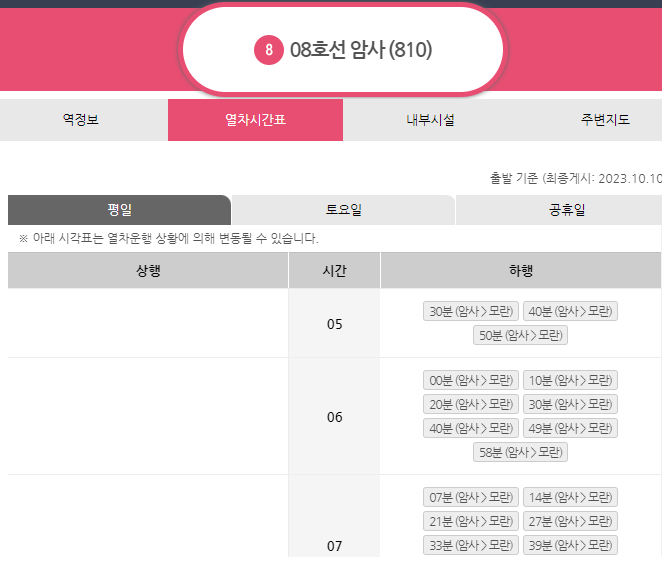The image size is (662, 566).
Task: Select the 06시 00분 (암사>모란) train
Action: point(471,380)
